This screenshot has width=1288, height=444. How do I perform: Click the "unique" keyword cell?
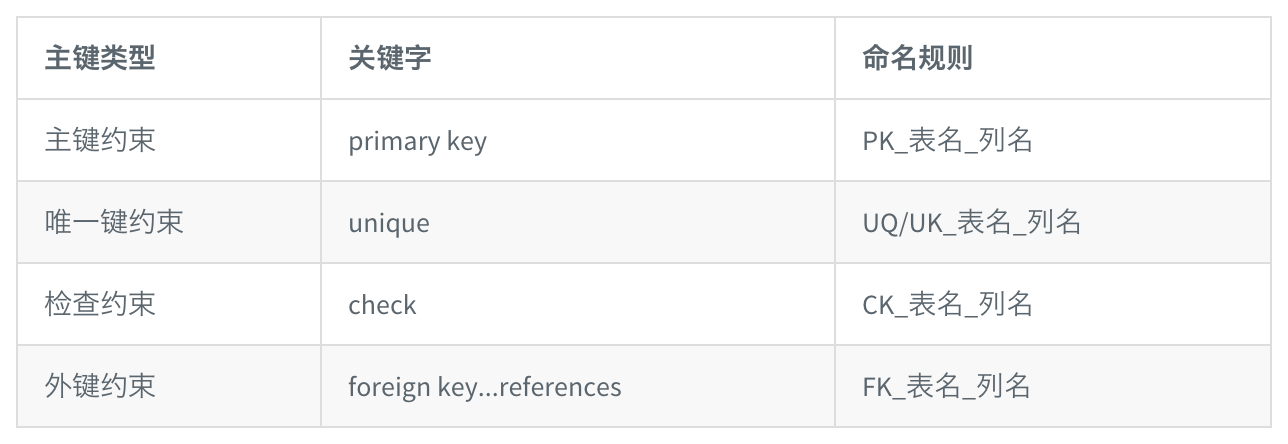click(x=389, y=222)
